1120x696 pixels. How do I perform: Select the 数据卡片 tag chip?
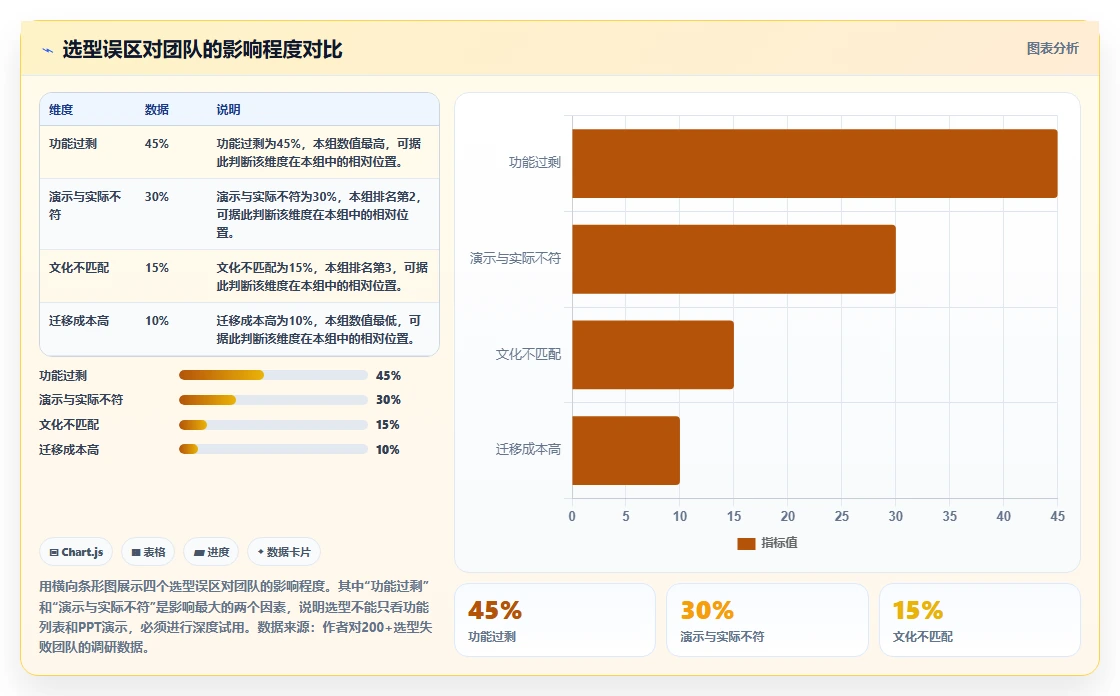(284, 552)
